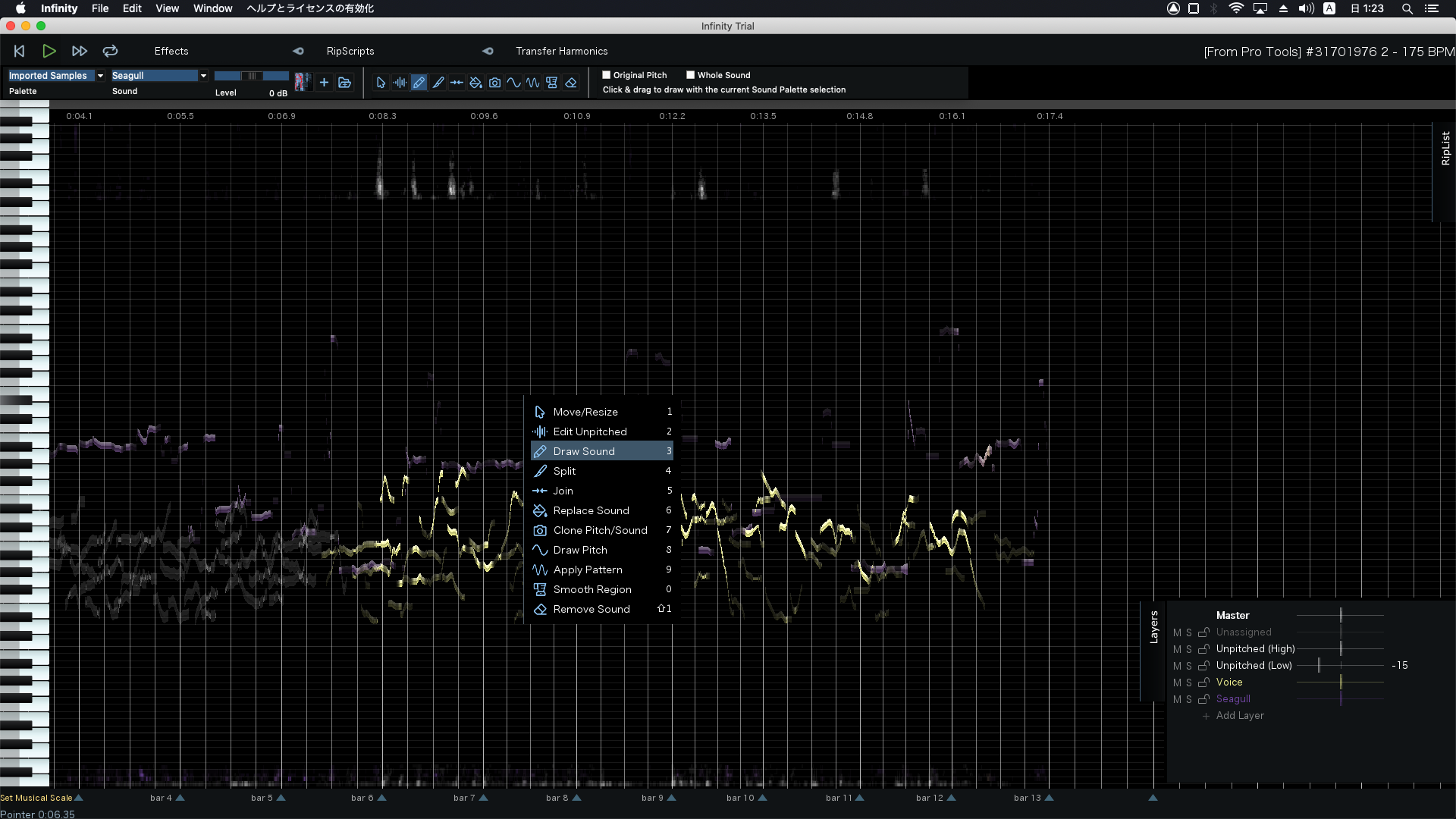
Task: Choose Apply Pattern from the context menu
Action: point(602,570)
